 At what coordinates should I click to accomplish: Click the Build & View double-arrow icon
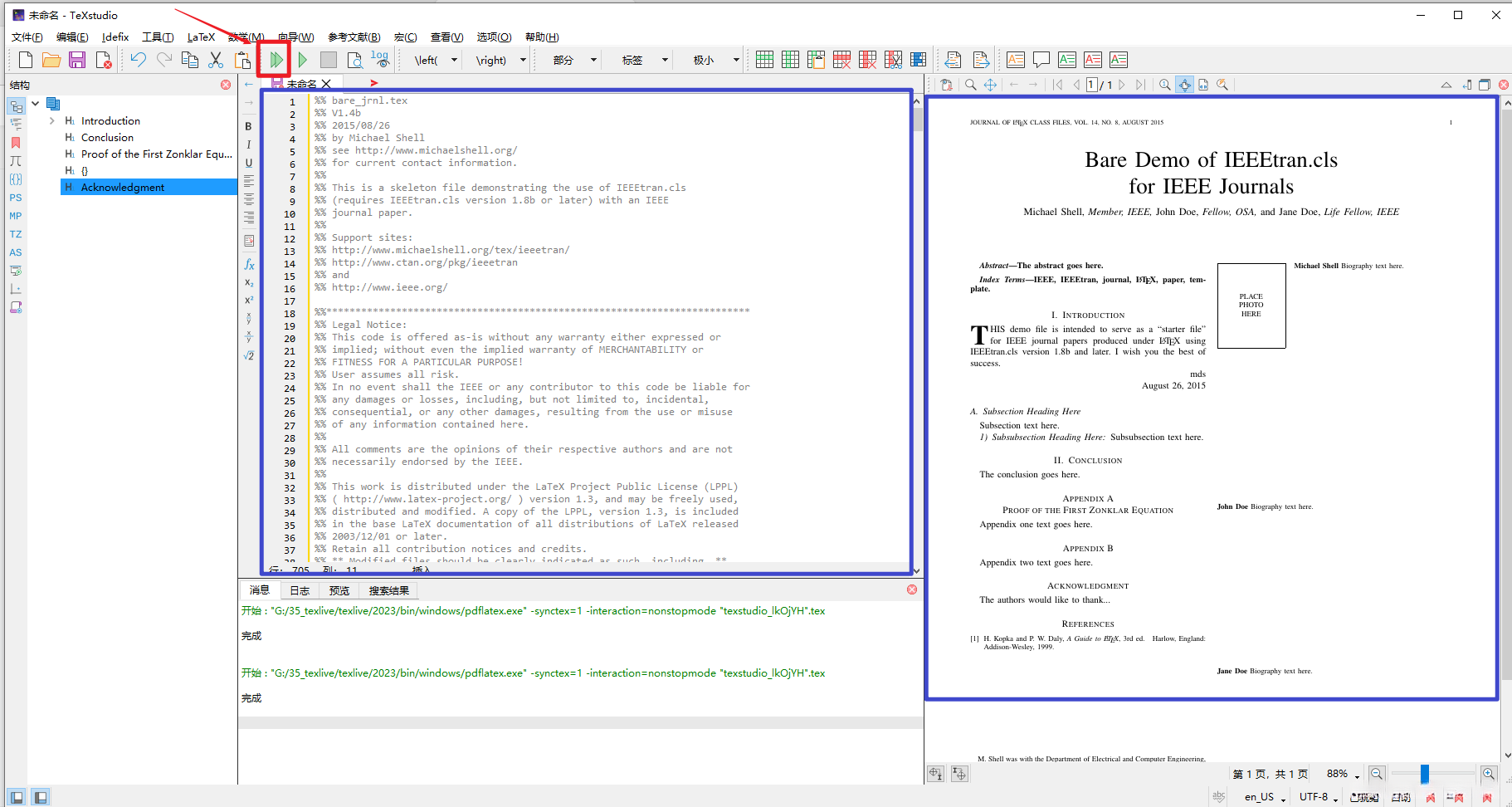(x=276, y=60)
